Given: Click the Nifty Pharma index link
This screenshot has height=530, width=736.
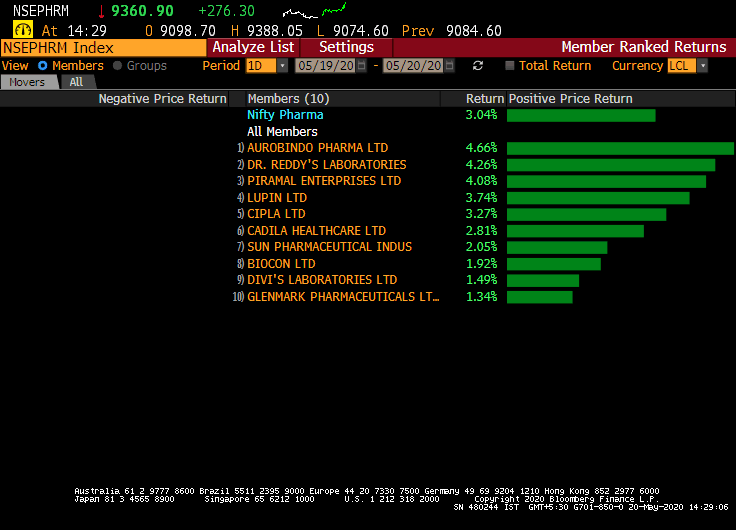Looking at the screenshot, I should click(x=285, y=115).
